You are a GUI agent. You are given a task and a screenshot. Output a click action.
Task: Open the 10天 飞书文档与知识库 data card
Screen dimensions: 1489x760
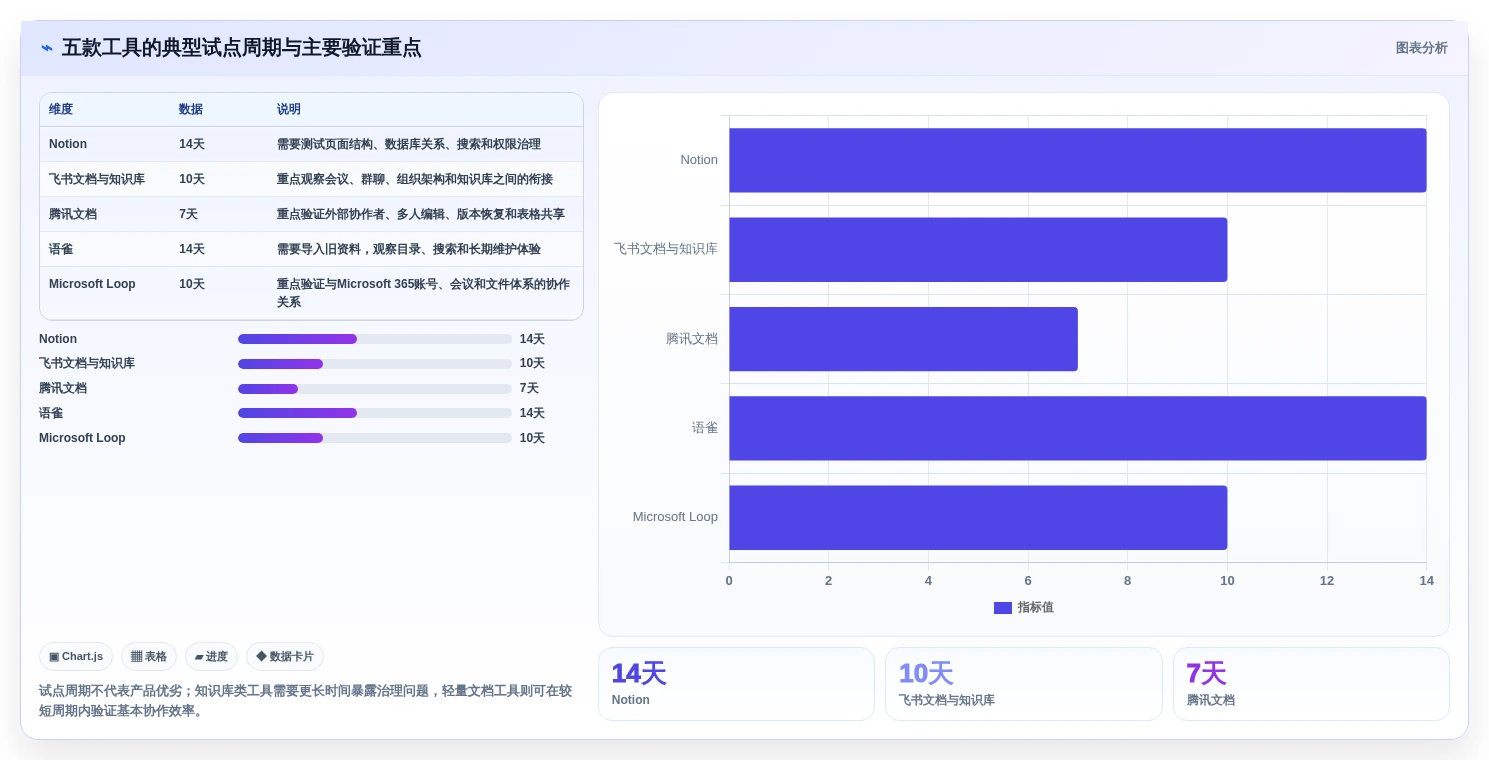[1023, 684]
